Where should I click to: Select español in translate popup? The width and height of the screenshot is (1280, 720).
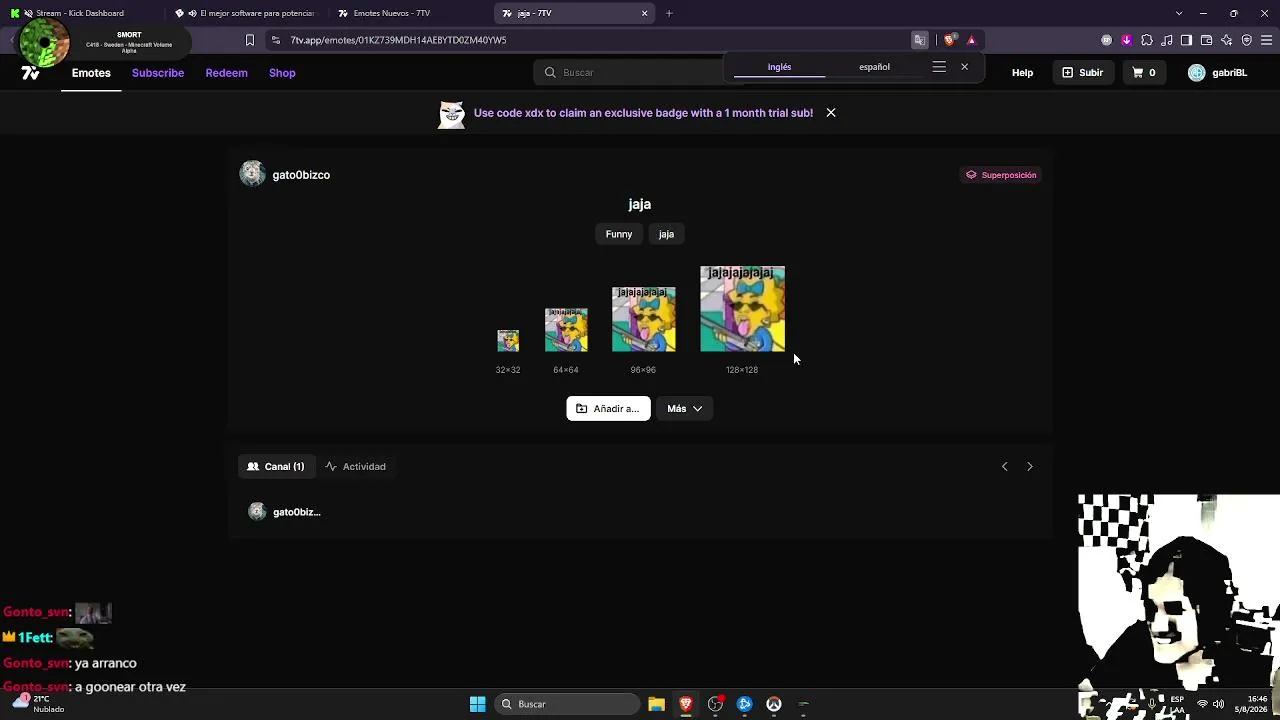(x=874, y=67)
